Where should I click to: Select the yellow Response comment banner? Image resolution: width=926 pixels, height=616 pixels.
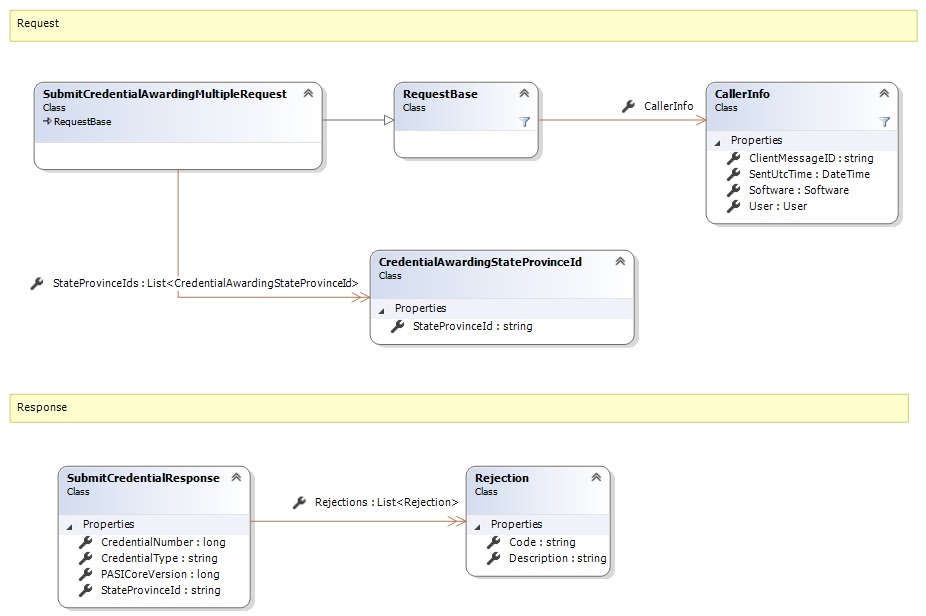[459, 408]
